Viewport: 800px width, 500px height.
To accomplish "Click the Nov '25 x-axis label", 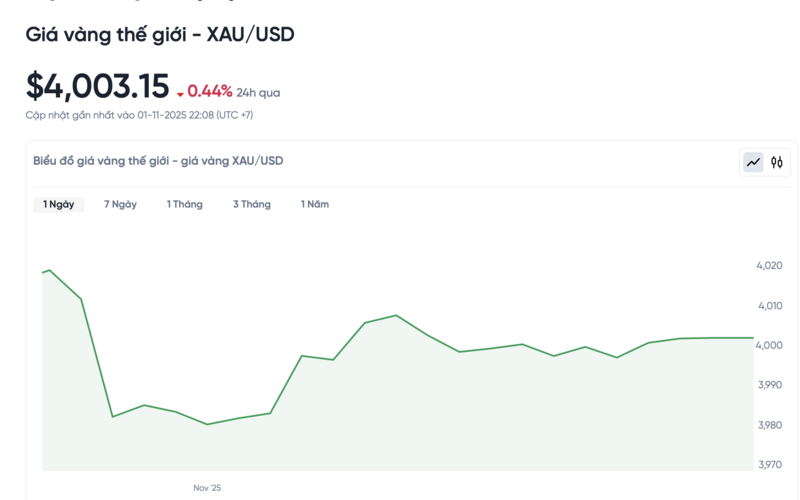I will pyautogui.click(x=207, y=488).
